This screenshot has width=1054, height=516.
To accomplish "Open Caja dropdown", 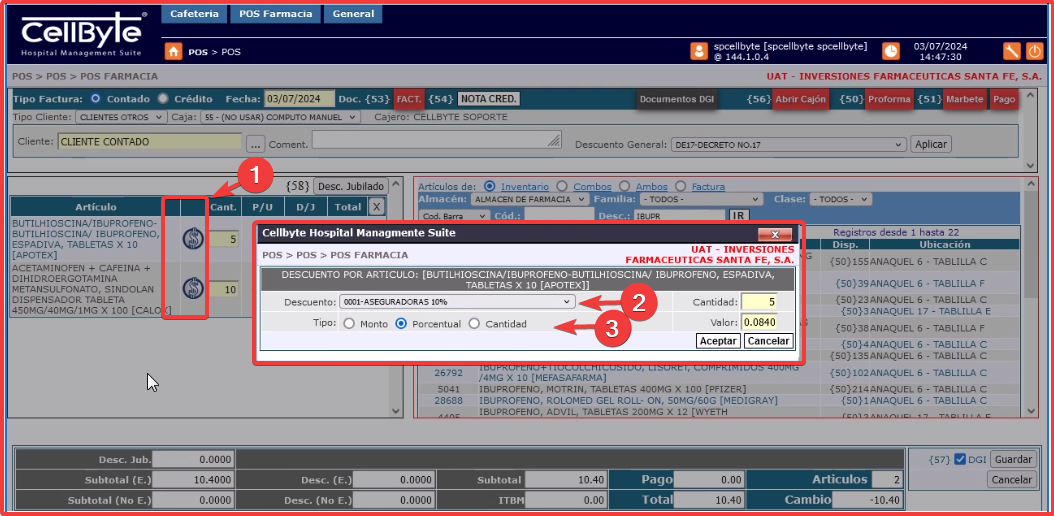I will pos(281,117).
